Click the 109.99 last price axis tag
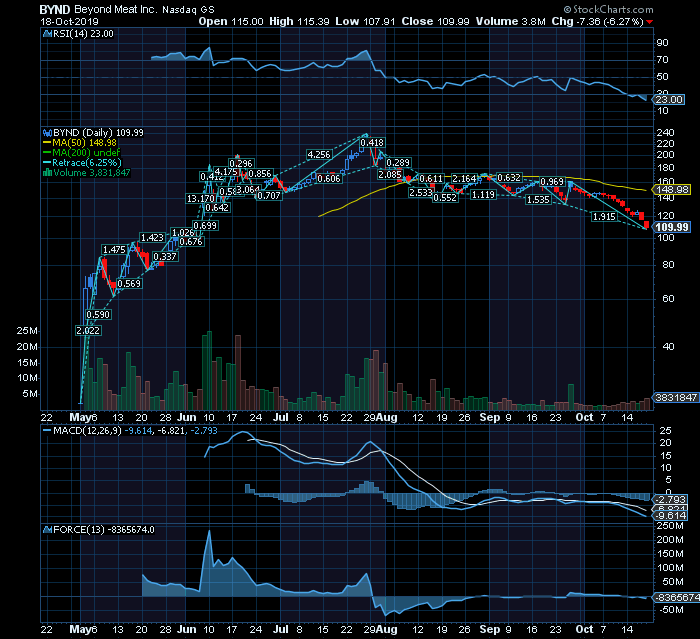This screenshot has width=700, height=639. click(x=672, y=227)
